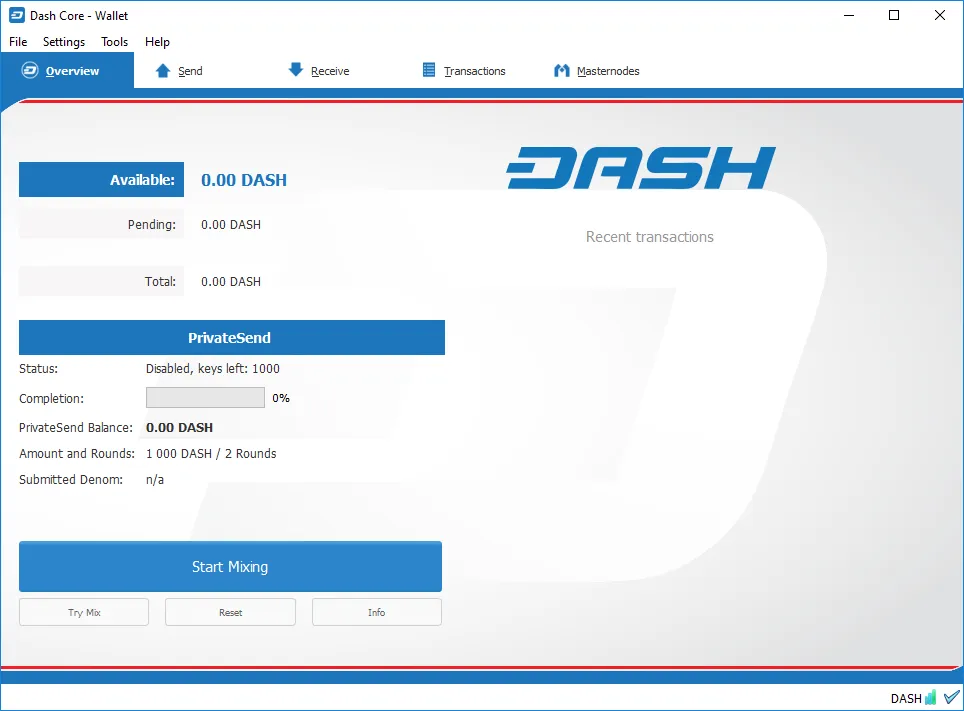
Task: Click the PrivateSend header bar
Action: point(232,337)
